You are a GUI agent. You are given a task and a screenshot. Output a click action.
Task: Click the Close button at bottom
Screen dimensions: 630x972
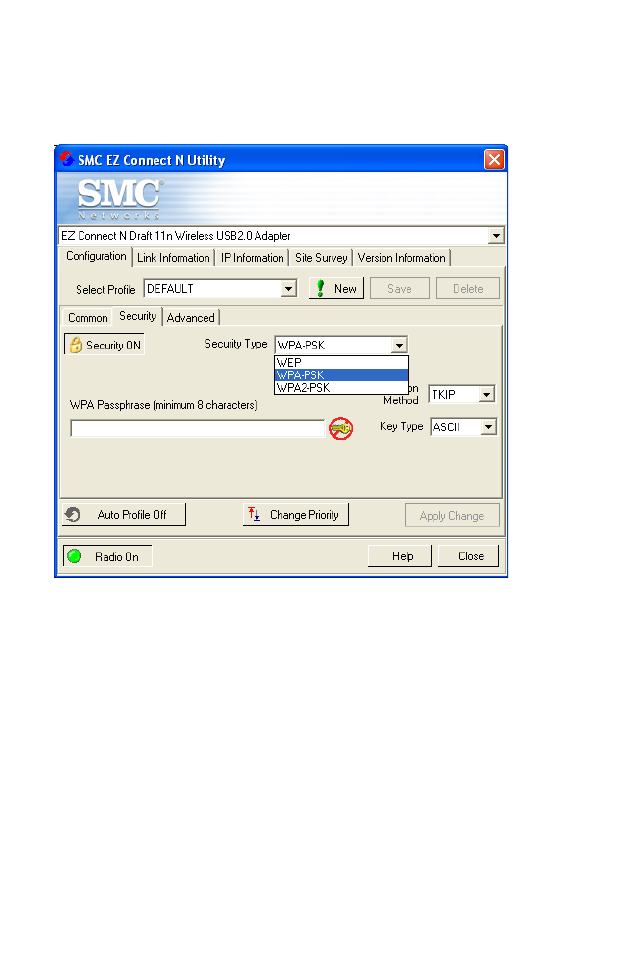(x=469, y=556)
